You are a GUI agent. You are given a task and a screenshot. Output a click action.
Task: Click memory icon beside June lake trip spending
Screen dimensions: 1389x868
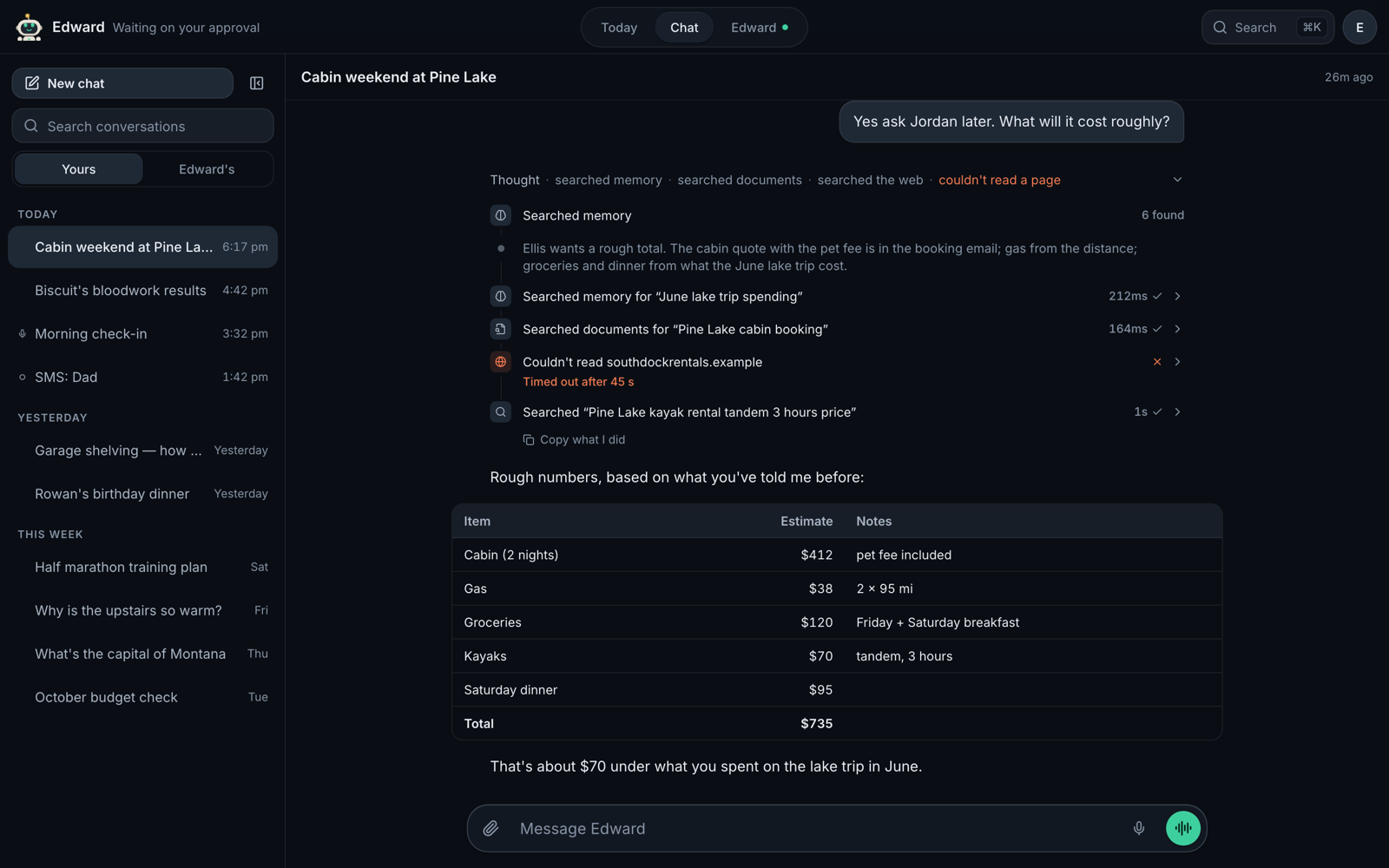coord(500,296)
